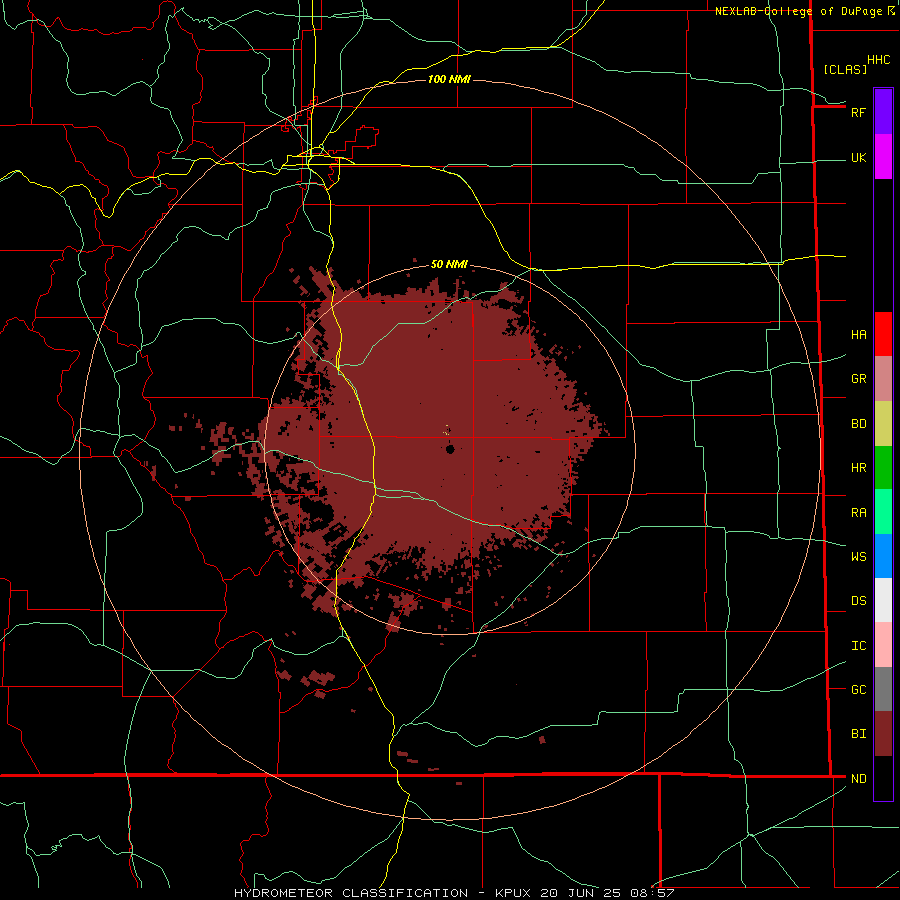Click the white DS dry snow swatch
Image resolution: width=900 pixels, height=900 pixels.
pyautogui.click(x=883, y=600)
